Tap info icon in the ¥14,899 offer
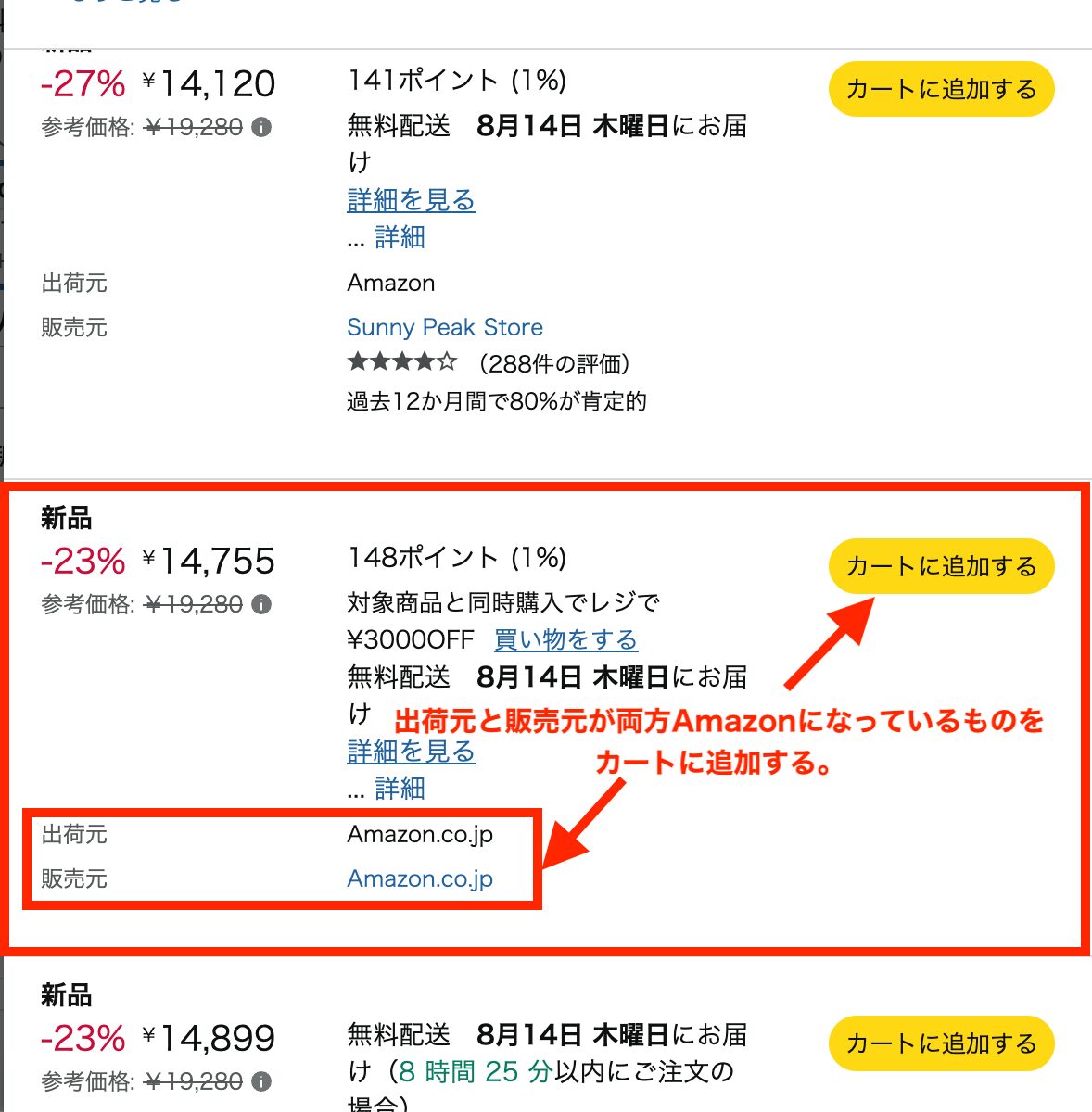The width and height of the screenshot is (1092, 1112). pos(262,1081)
